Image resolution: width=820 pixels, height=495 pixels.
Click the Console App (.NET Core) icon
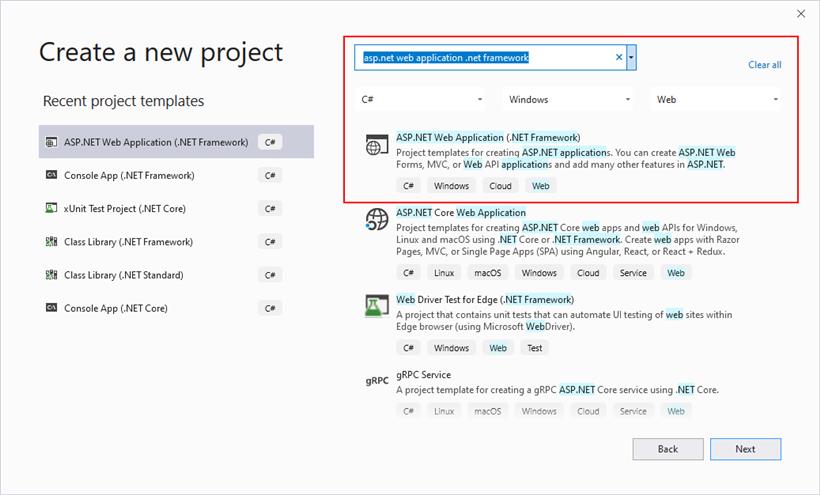coord(51,308)
